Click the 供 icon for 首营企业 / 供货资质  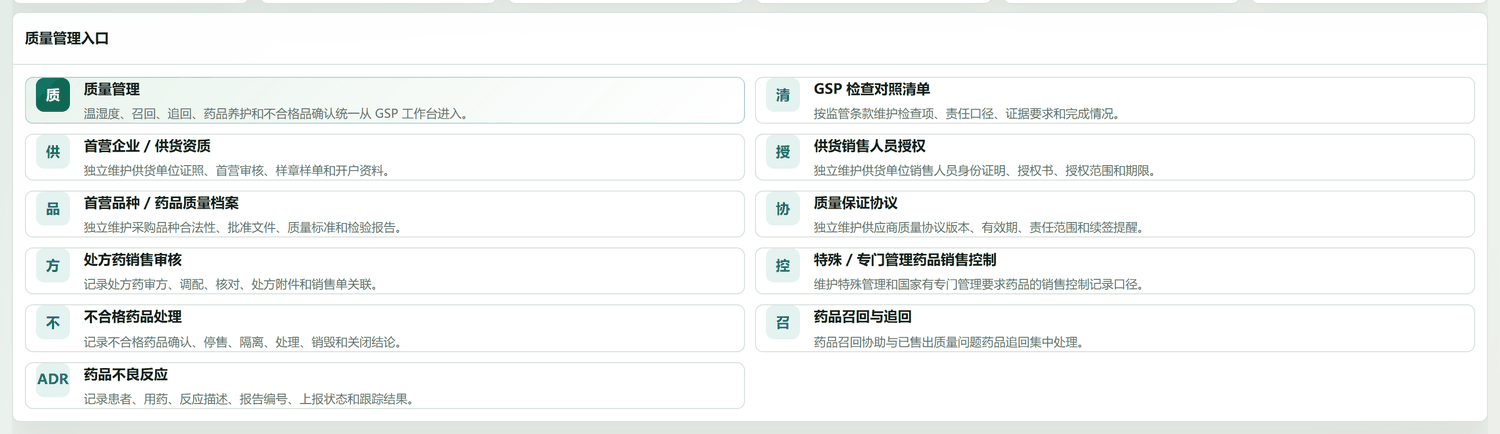point(53,152)
